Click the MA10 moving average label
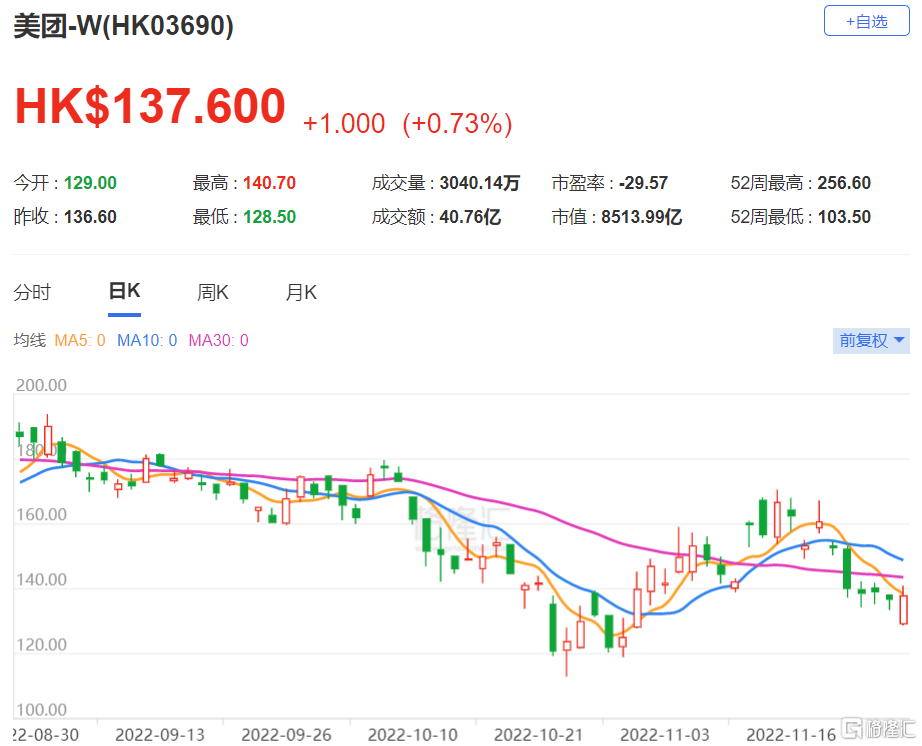Viewport: 922px width, 746px height. [147, 340]
